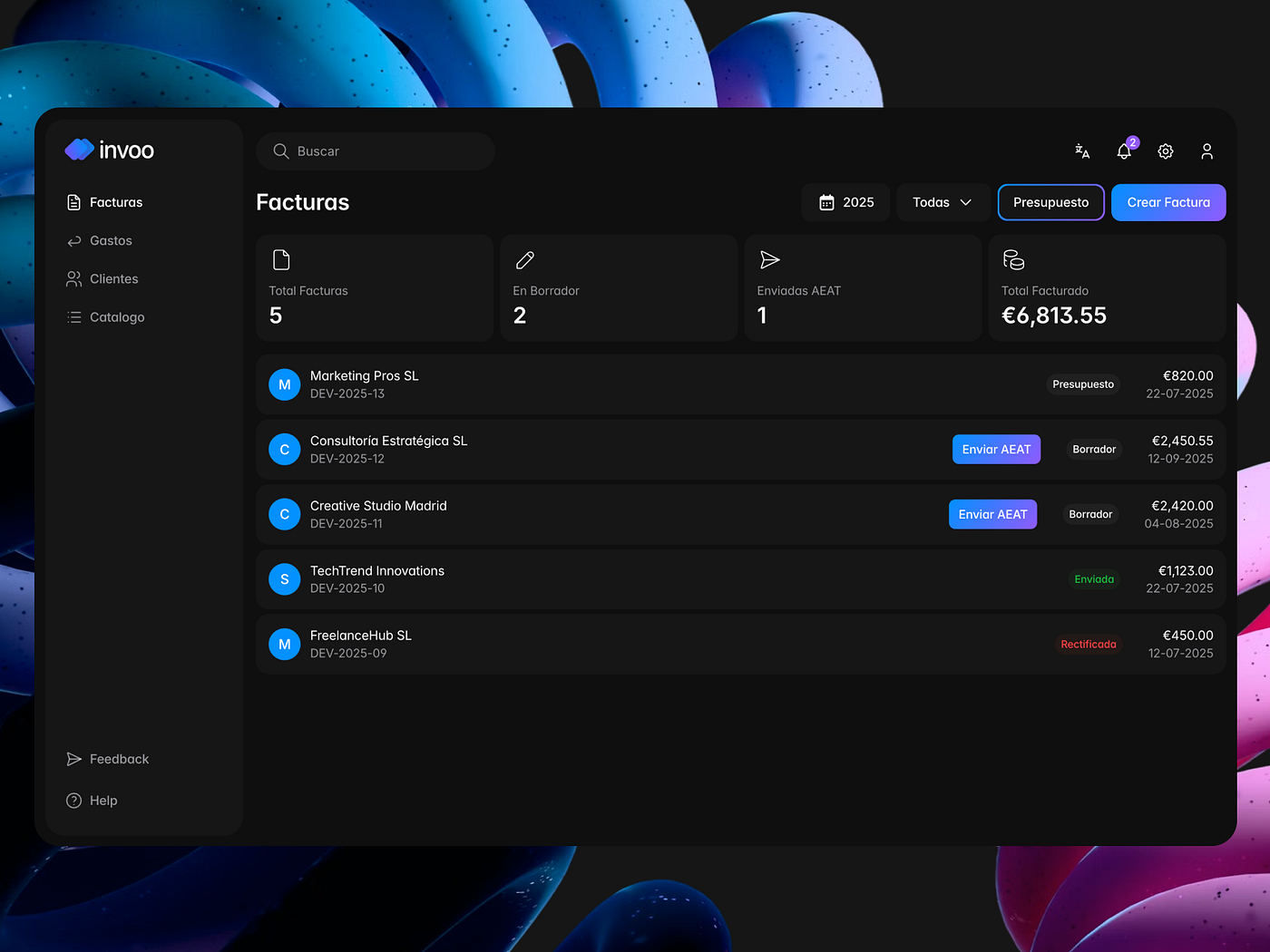Click the Marketing Pros SL avatar

click(x=285, y=384)
